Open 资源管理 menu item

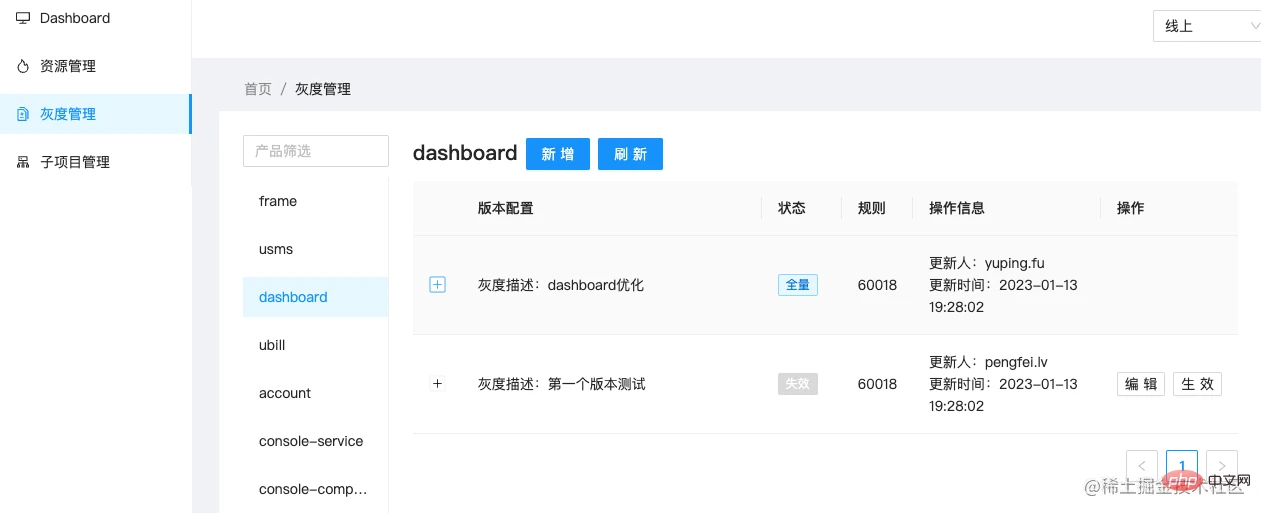pyautogui.click(x=68, y=66)
